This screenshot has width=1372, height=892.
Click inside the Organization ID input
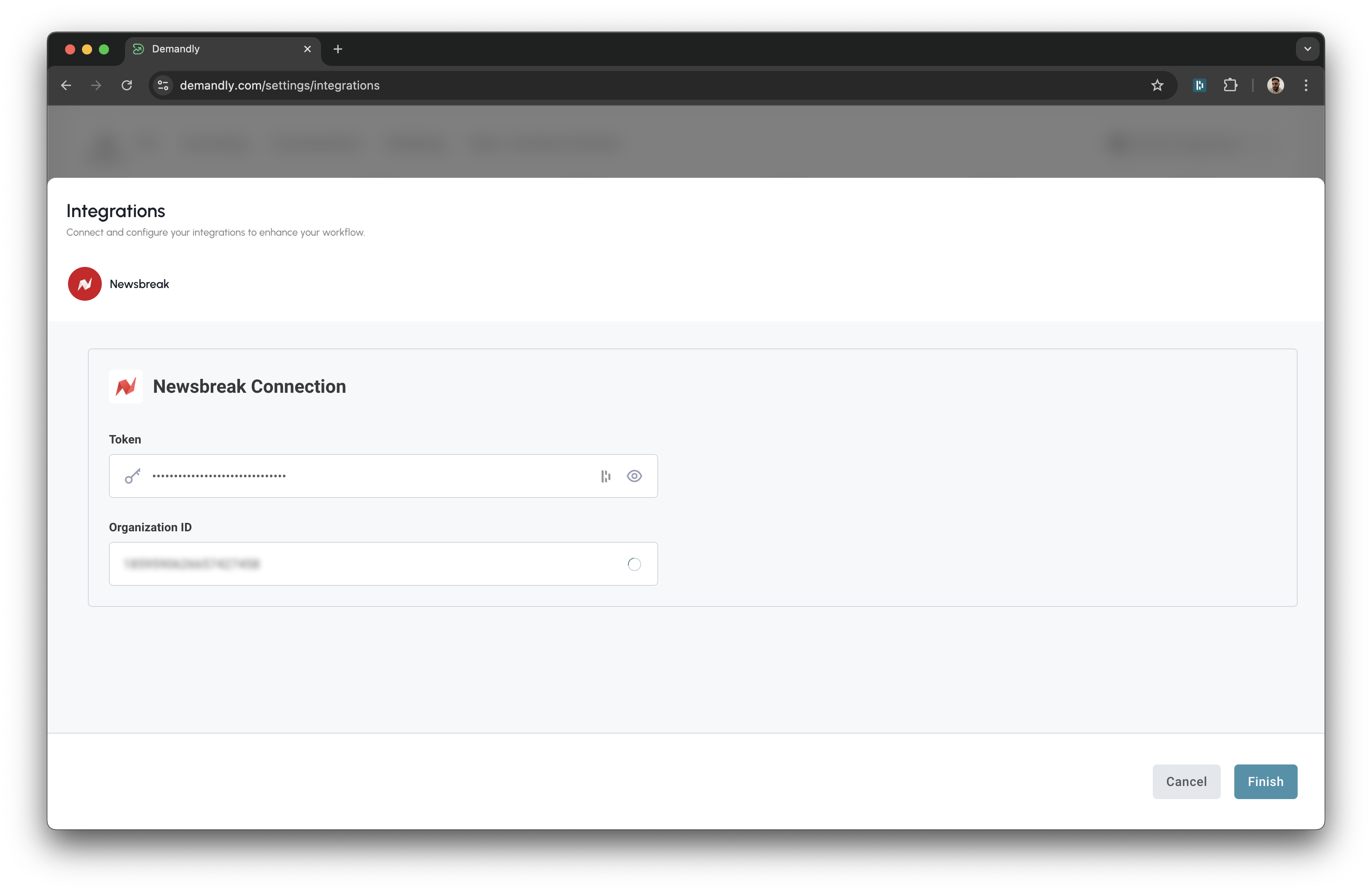coord(346,564)
